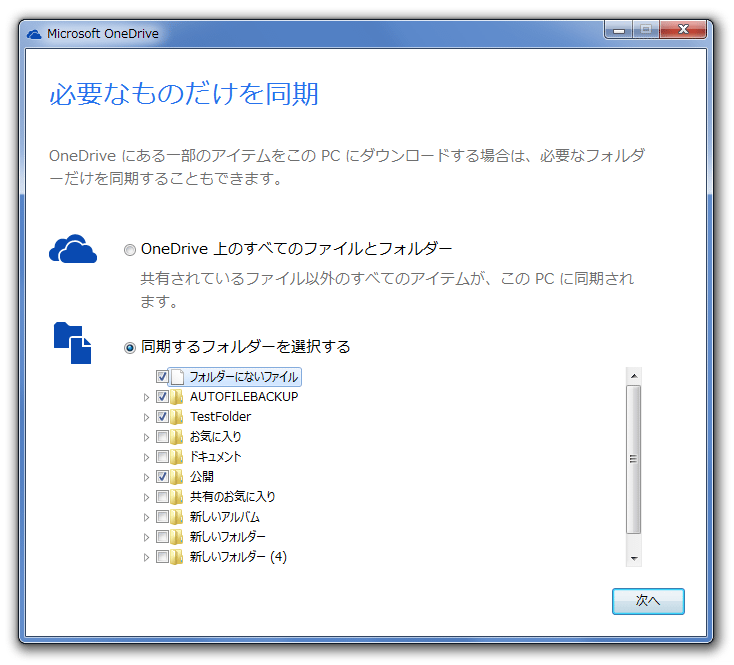Click the folder list scrollbar thumb
The height and width of the screenshot is (665, 734).
pos(634,459)
